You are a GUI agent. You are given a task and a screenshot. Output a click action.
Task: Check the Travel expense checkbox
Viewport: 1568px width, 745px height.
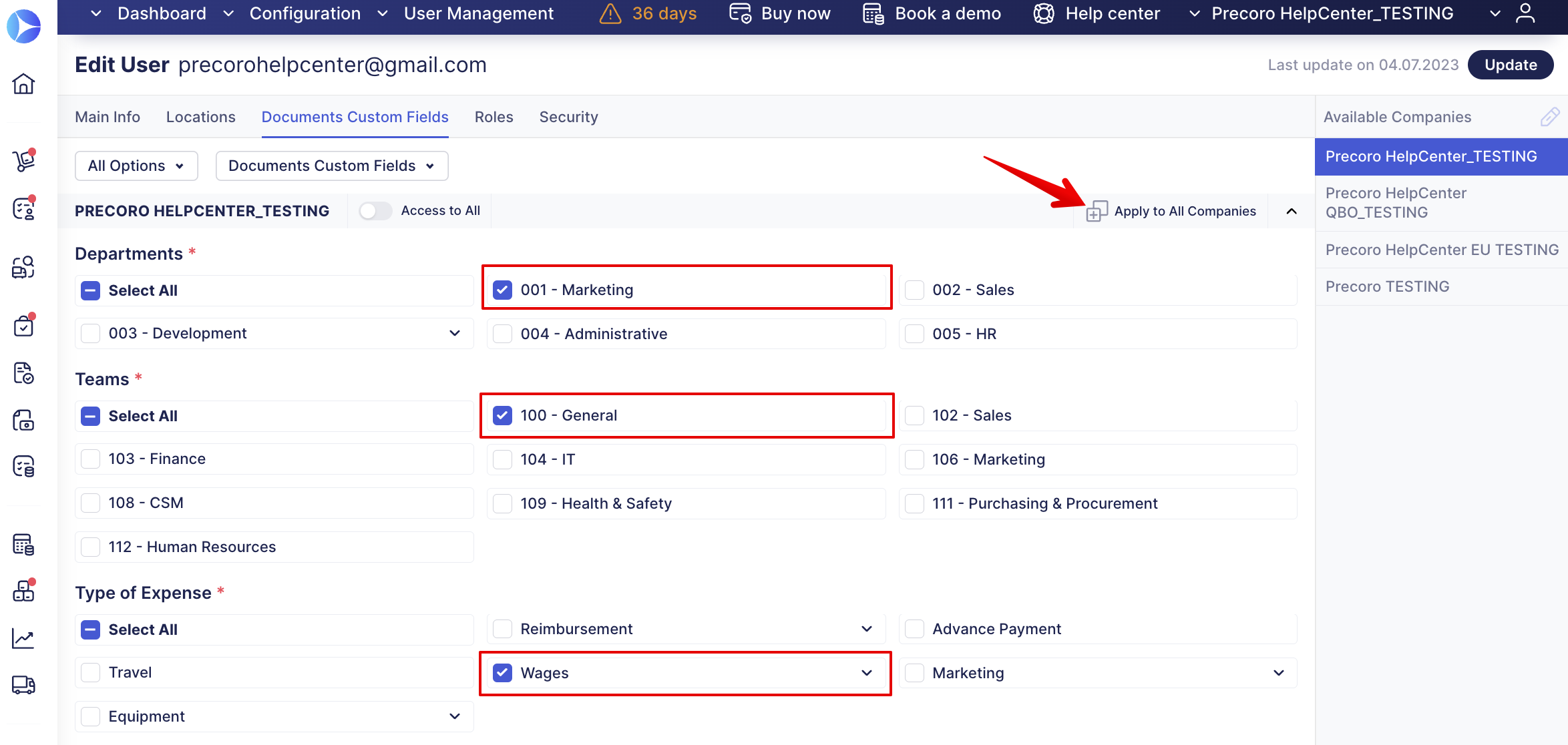point(90,672)
